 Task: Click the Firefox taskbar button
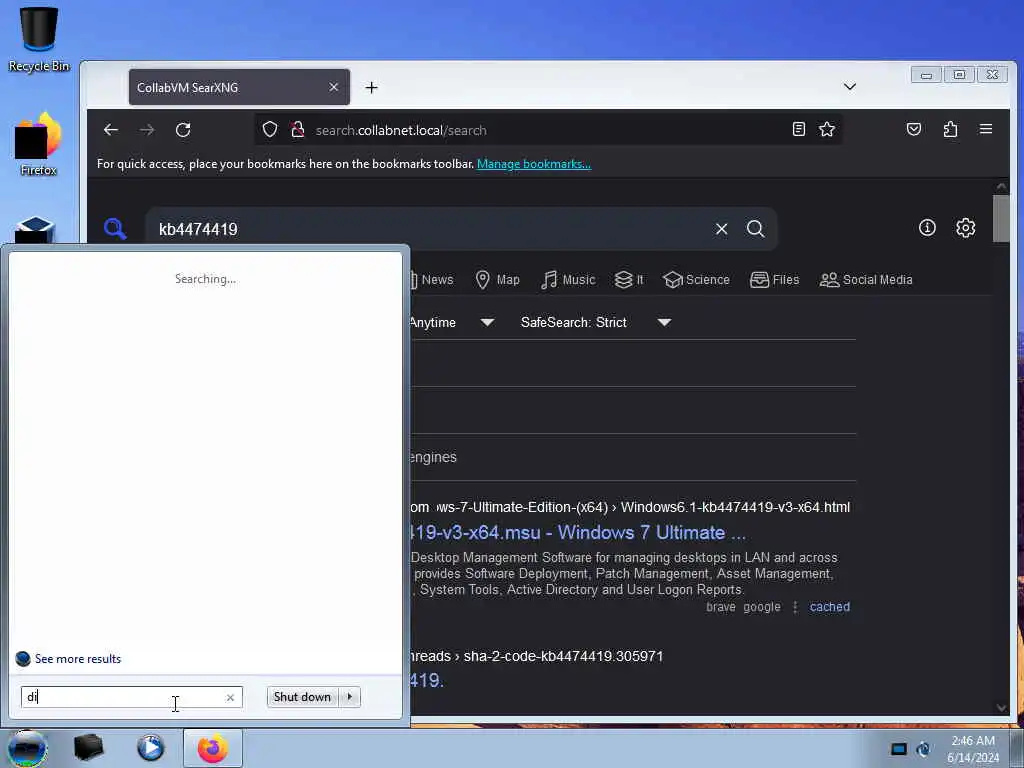213,748
